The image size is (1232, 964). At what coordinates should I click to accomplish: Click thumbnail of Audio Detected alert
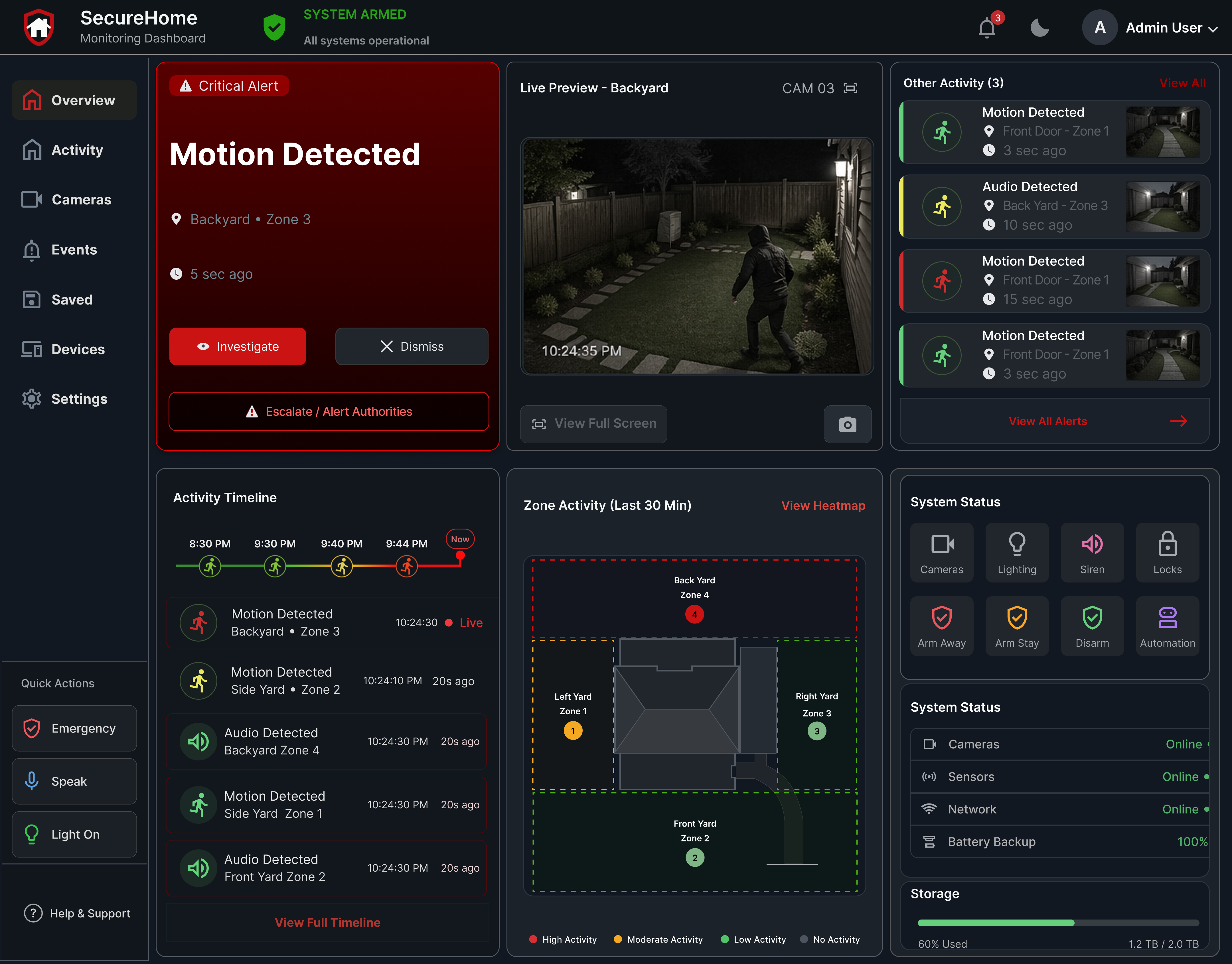[x=1162, y=206]
